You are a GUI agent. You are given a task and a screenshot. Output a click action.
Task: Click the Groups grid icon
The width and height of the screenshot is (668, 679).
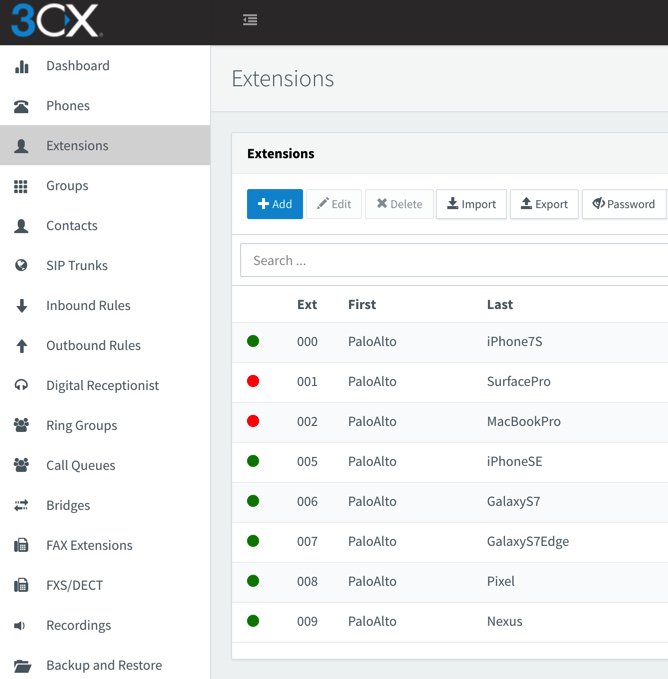pos(21,186)
